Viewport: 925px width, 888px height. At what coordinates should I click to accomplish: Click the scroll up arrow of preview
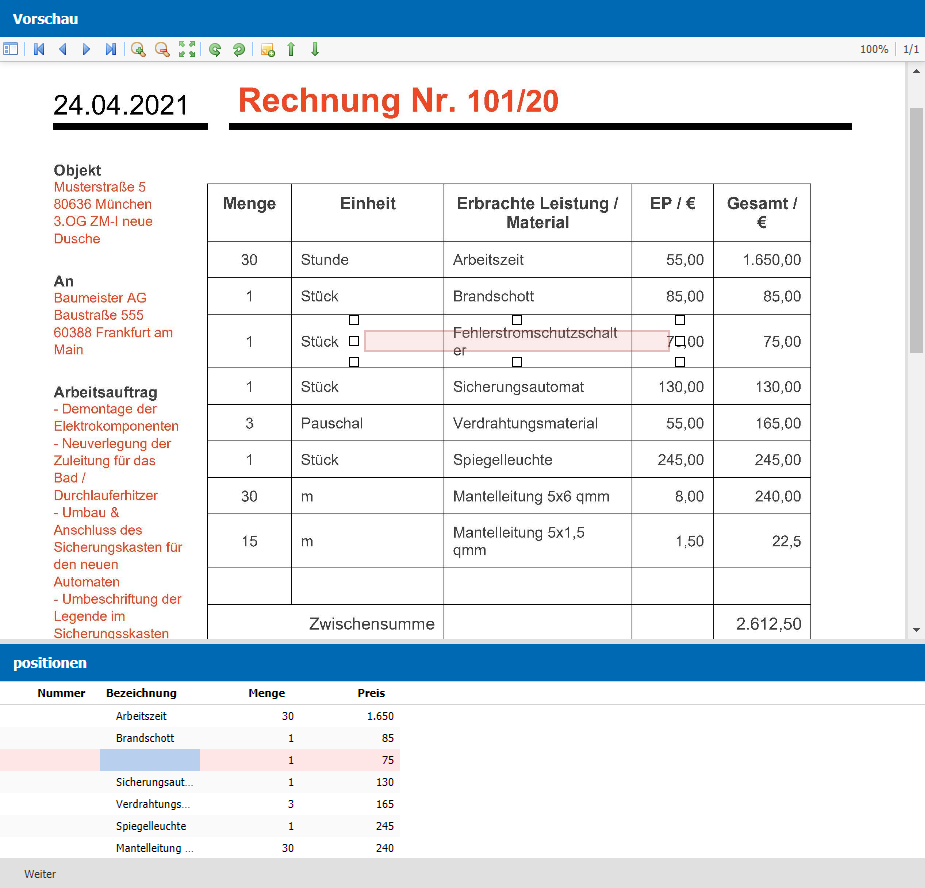916,71
